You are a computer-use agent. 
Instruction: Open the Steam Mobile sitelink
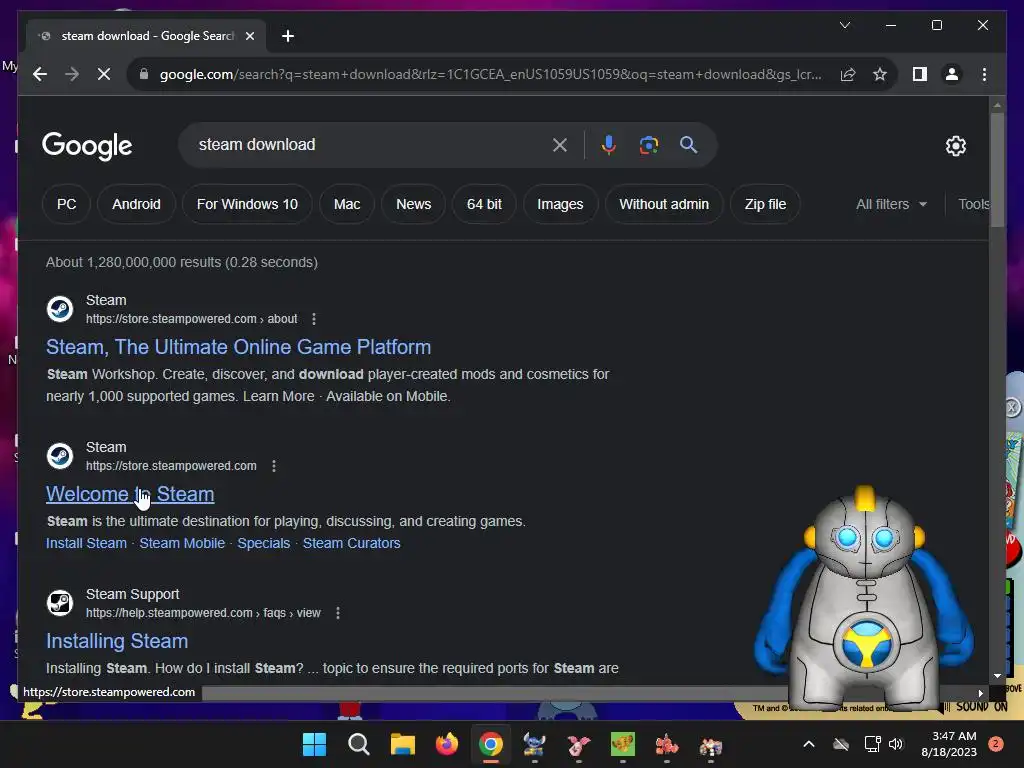(x=182, y=543)
